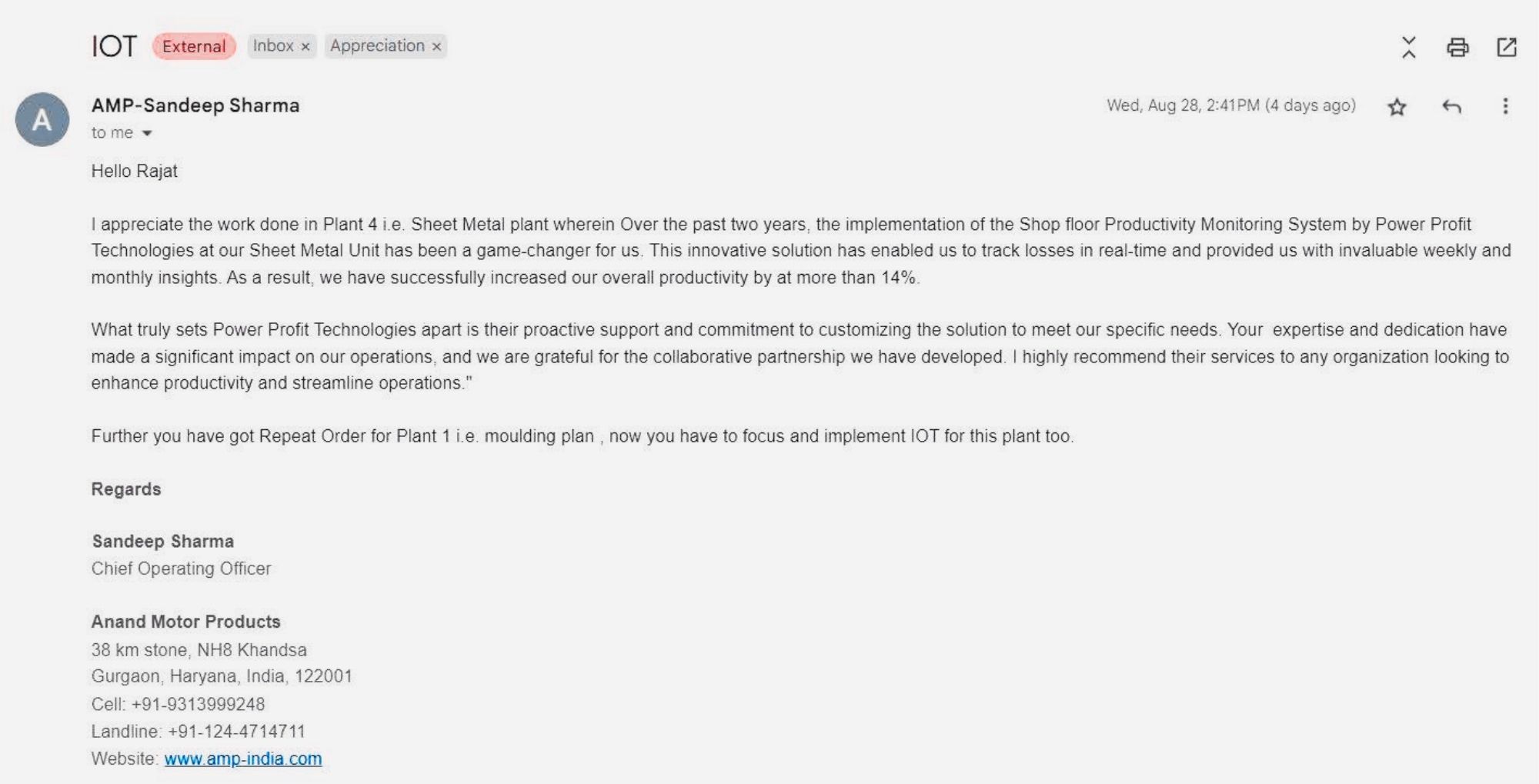Click the sender's round 'A' avatar
This screenshot has width=1539, height=784.
coord(42,119)
